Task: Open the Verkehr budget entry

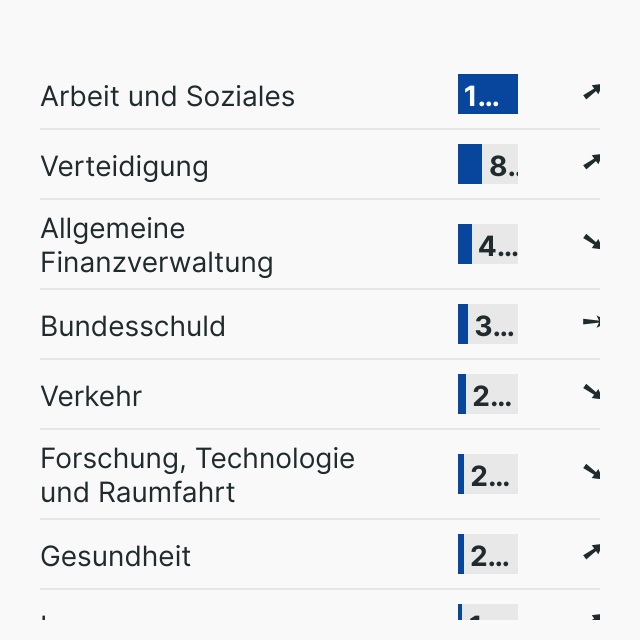Action: [91, 396]
